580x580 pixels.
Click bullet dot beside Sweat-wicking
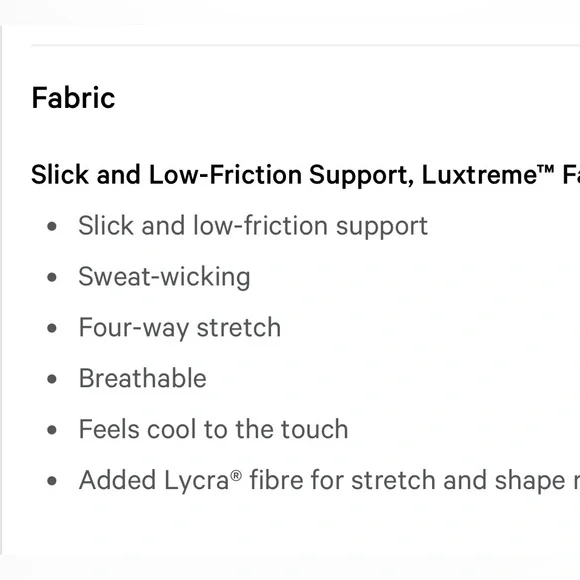click(x=52, y=277)
